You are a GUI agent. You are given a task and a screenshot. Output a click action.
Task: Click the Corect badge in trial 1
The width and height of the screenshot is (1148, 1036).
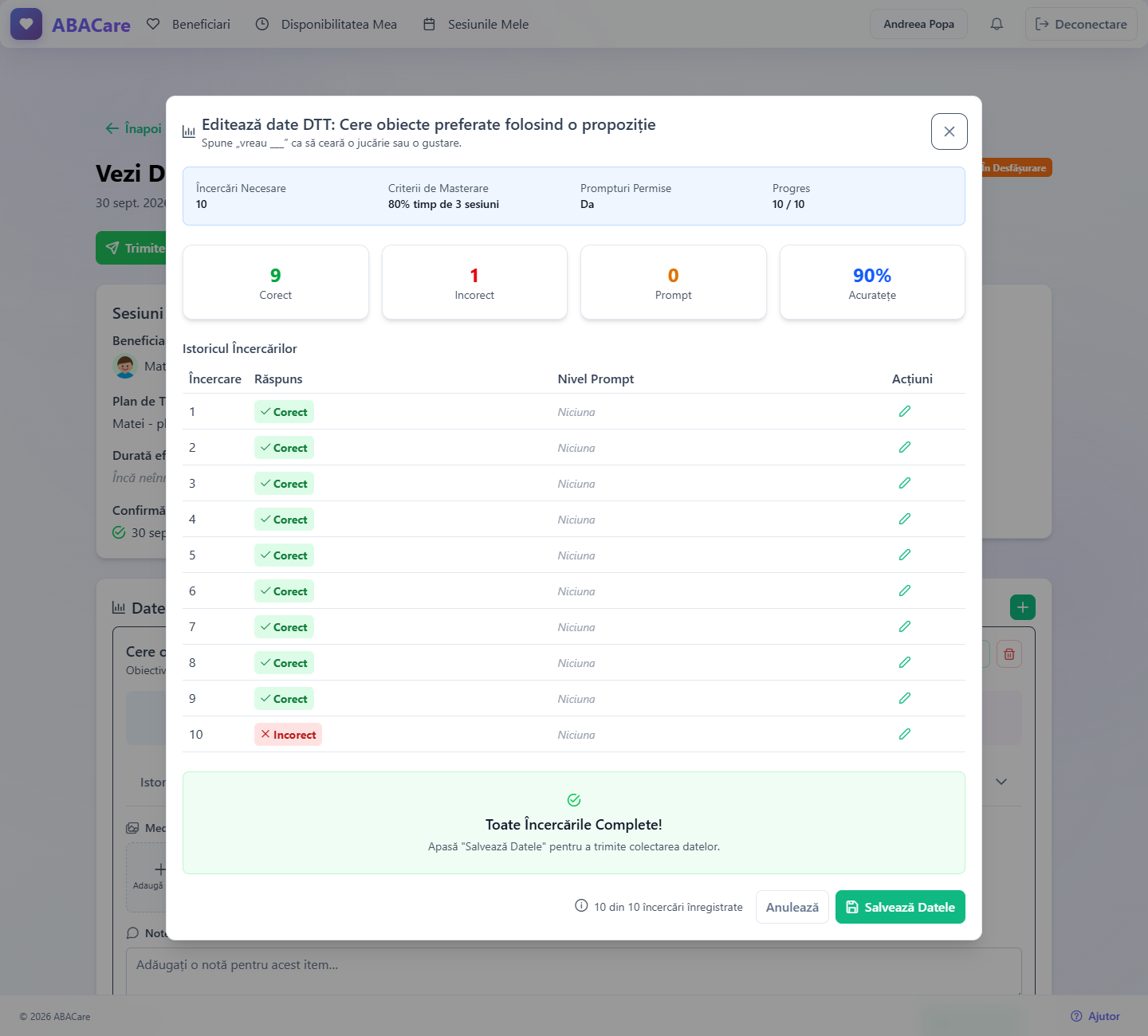(284, 412)
